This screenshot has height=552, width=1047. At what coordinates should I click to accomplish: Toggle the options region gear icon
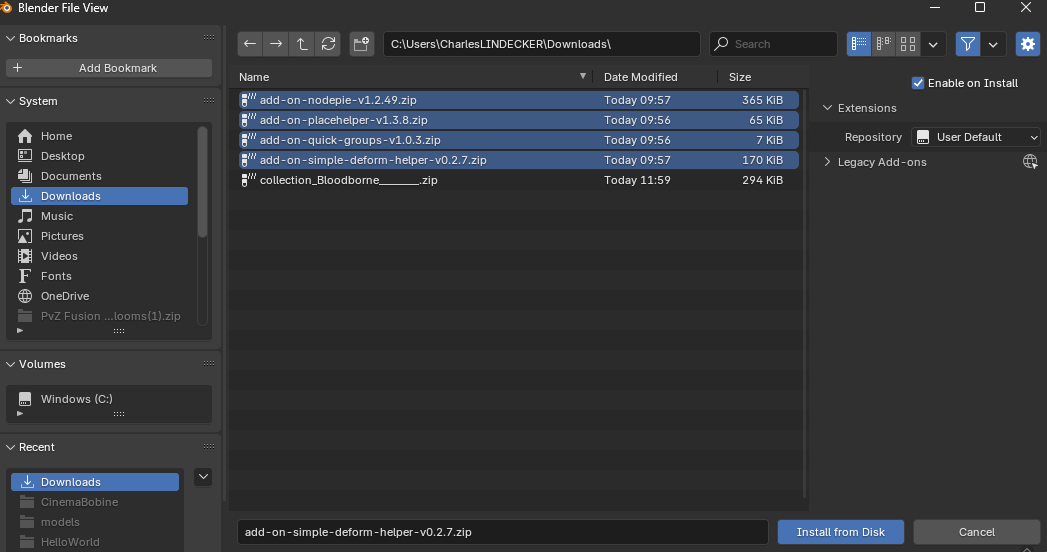tap(1028, 44)
